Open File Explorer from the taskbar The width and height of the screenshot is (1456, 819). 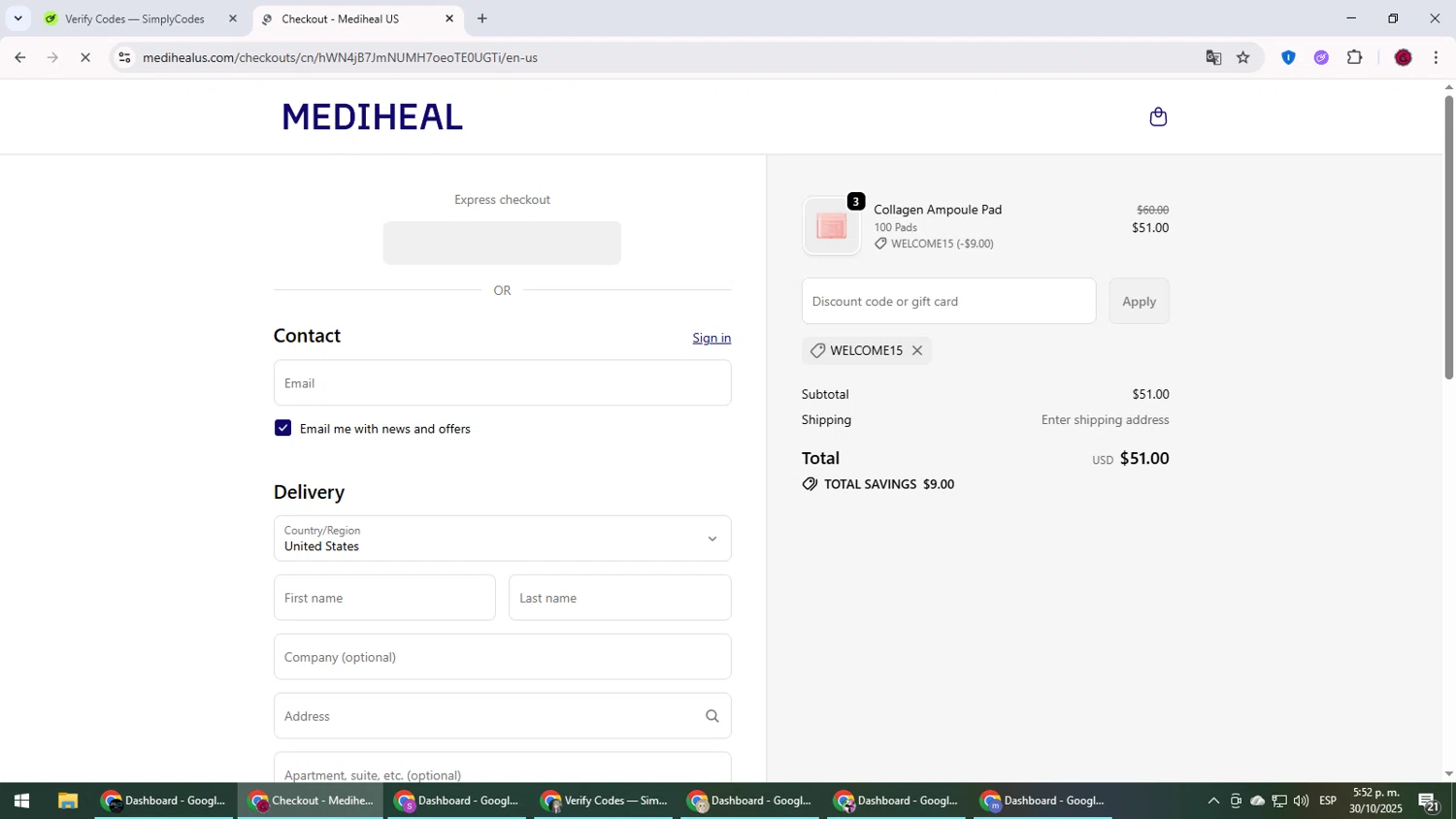[x=67, y=801]
